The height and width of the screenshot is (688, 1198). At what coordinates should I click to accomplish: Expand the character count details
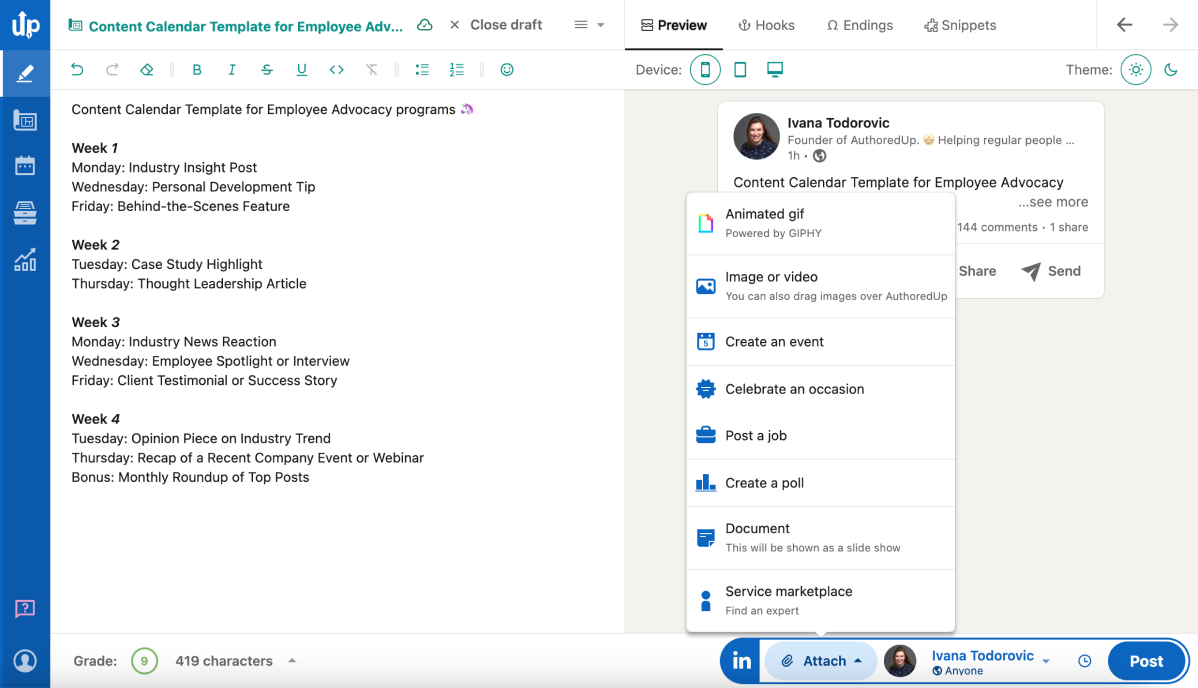pos(291,660)
